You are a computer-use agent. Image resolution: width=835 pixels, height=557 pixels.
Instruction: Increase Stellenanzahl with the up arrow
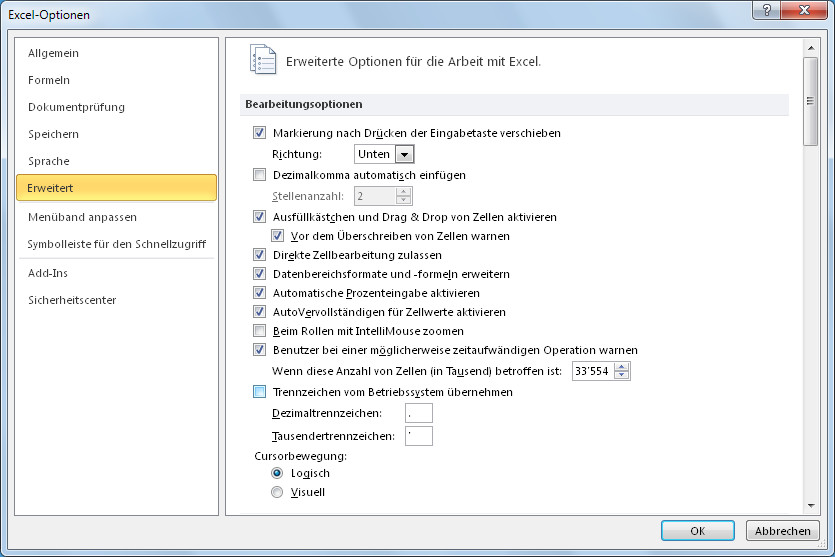point(404,192)
